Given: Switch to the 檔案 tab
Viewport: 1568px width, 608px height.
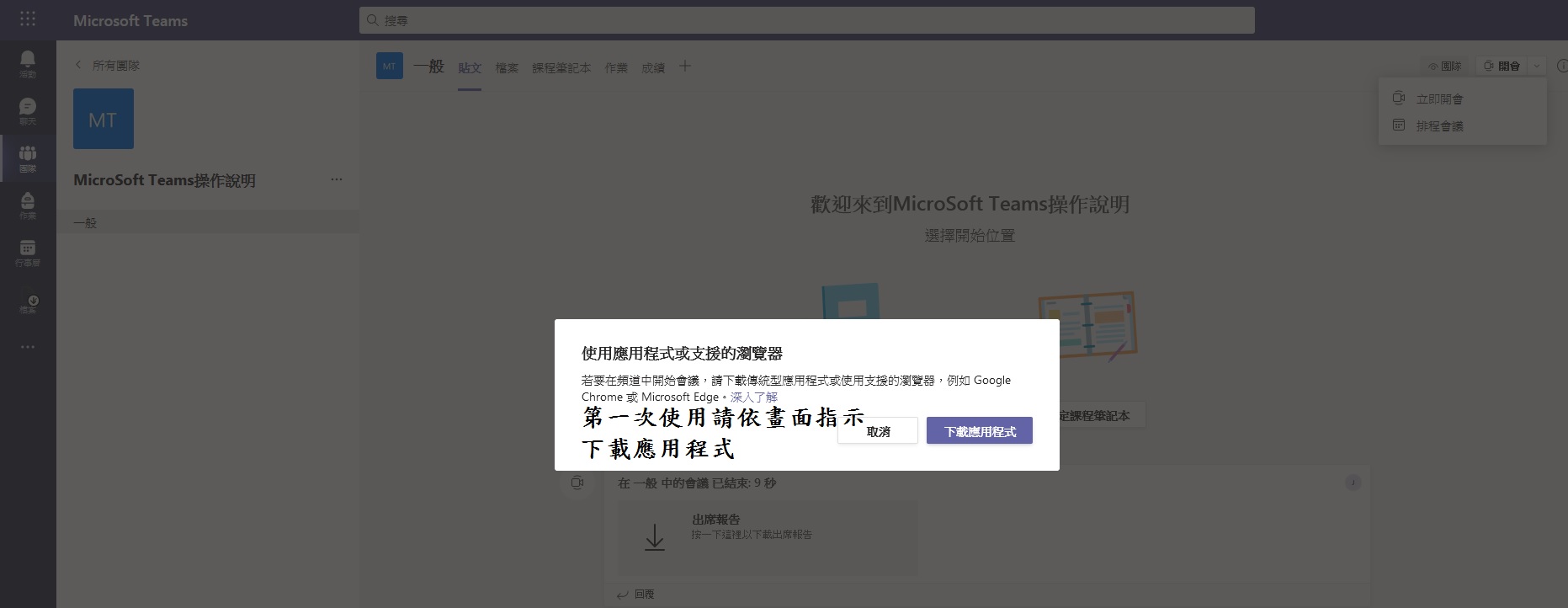Looking at the screenshot, I should click(507, 67).
